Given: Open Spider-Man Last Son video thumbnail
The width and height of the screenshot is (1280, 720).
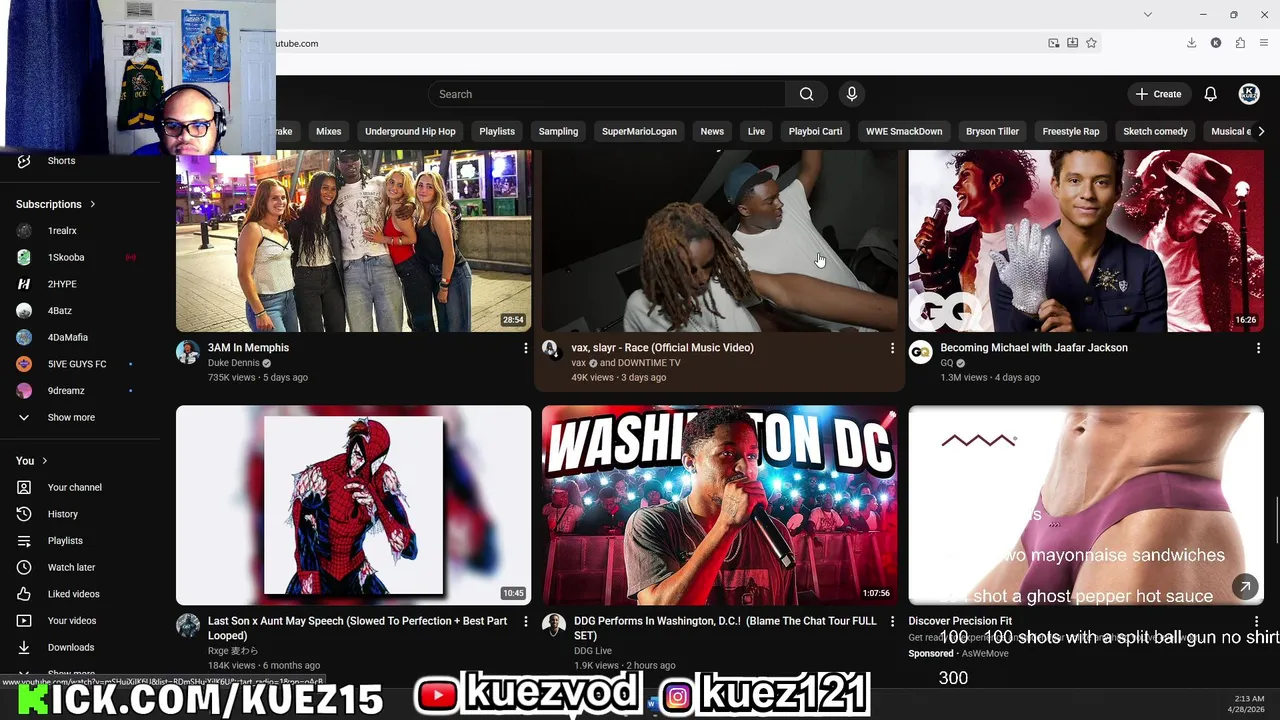Looking at the screenshot, I should tap(354, 505).
